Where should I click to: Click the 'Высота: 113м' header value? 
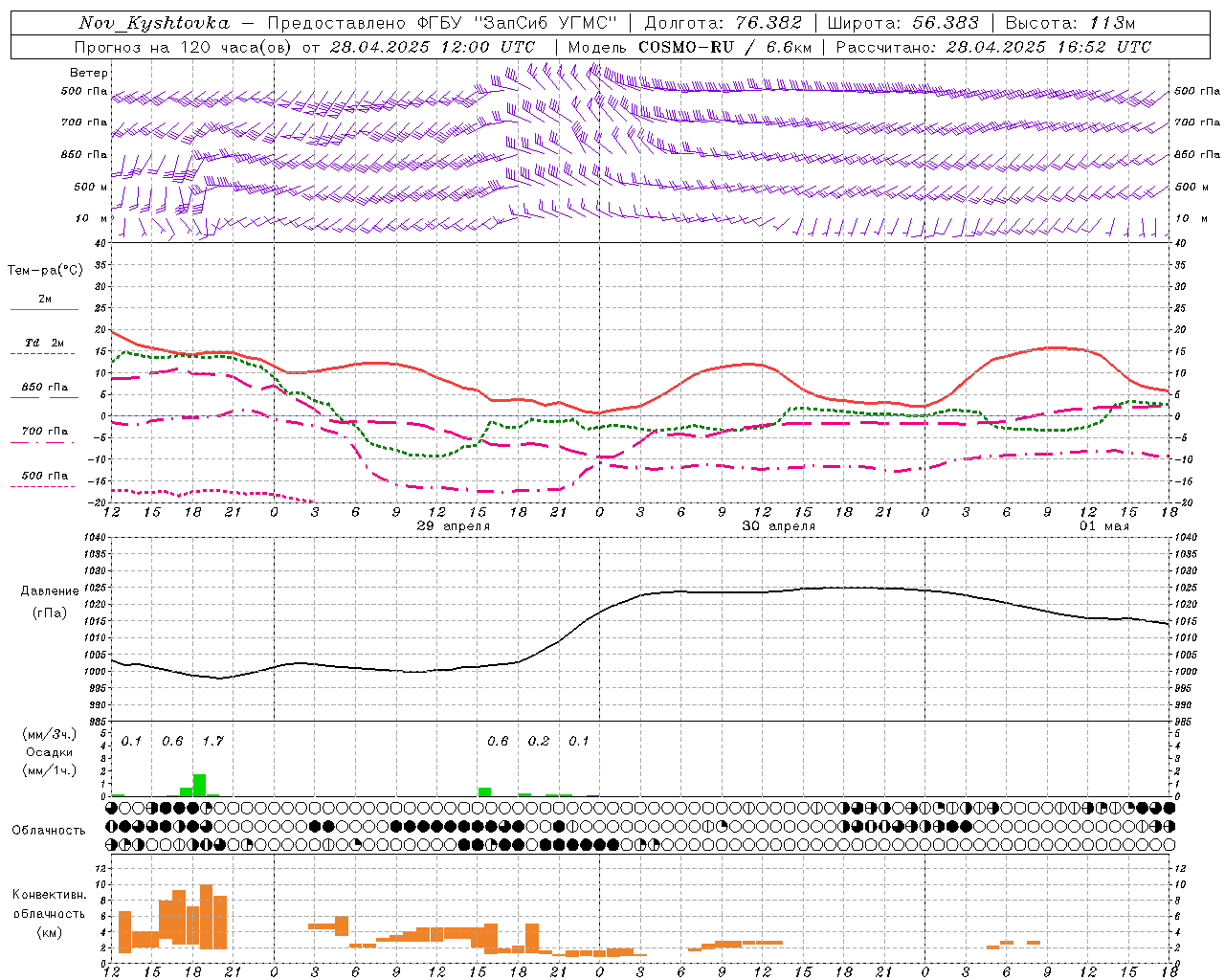tap(1070, 23)
